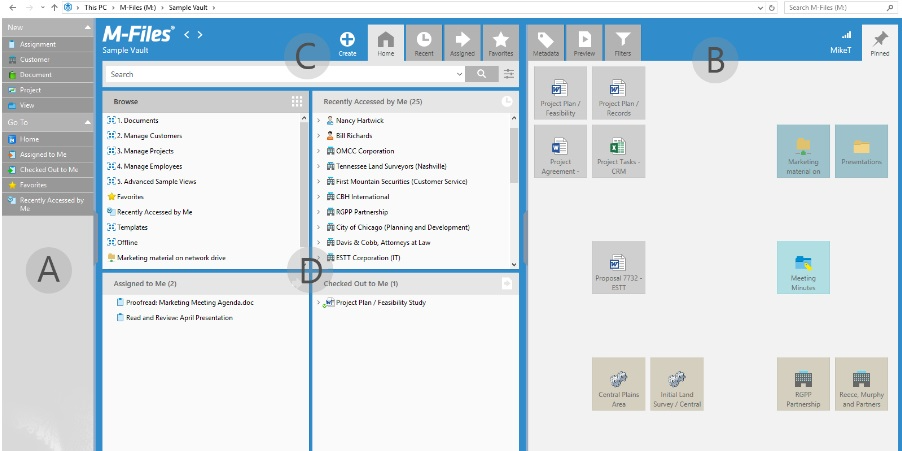
Task: Navigate forward with the M-Files right chevron
Action: pyautogui.click(x=200, y=35)
